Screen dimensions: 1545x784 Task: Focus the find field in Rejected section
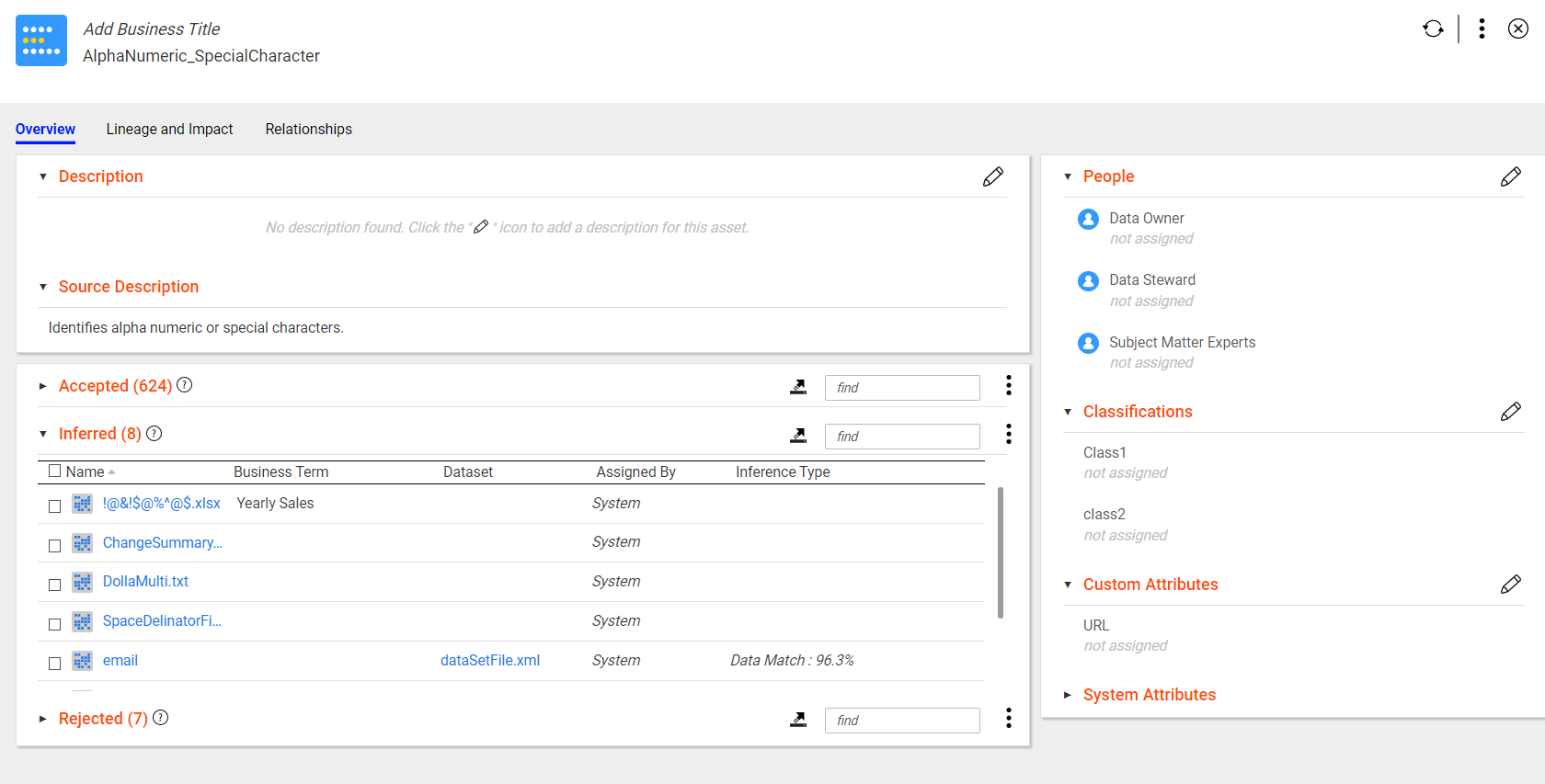[902, 721]
